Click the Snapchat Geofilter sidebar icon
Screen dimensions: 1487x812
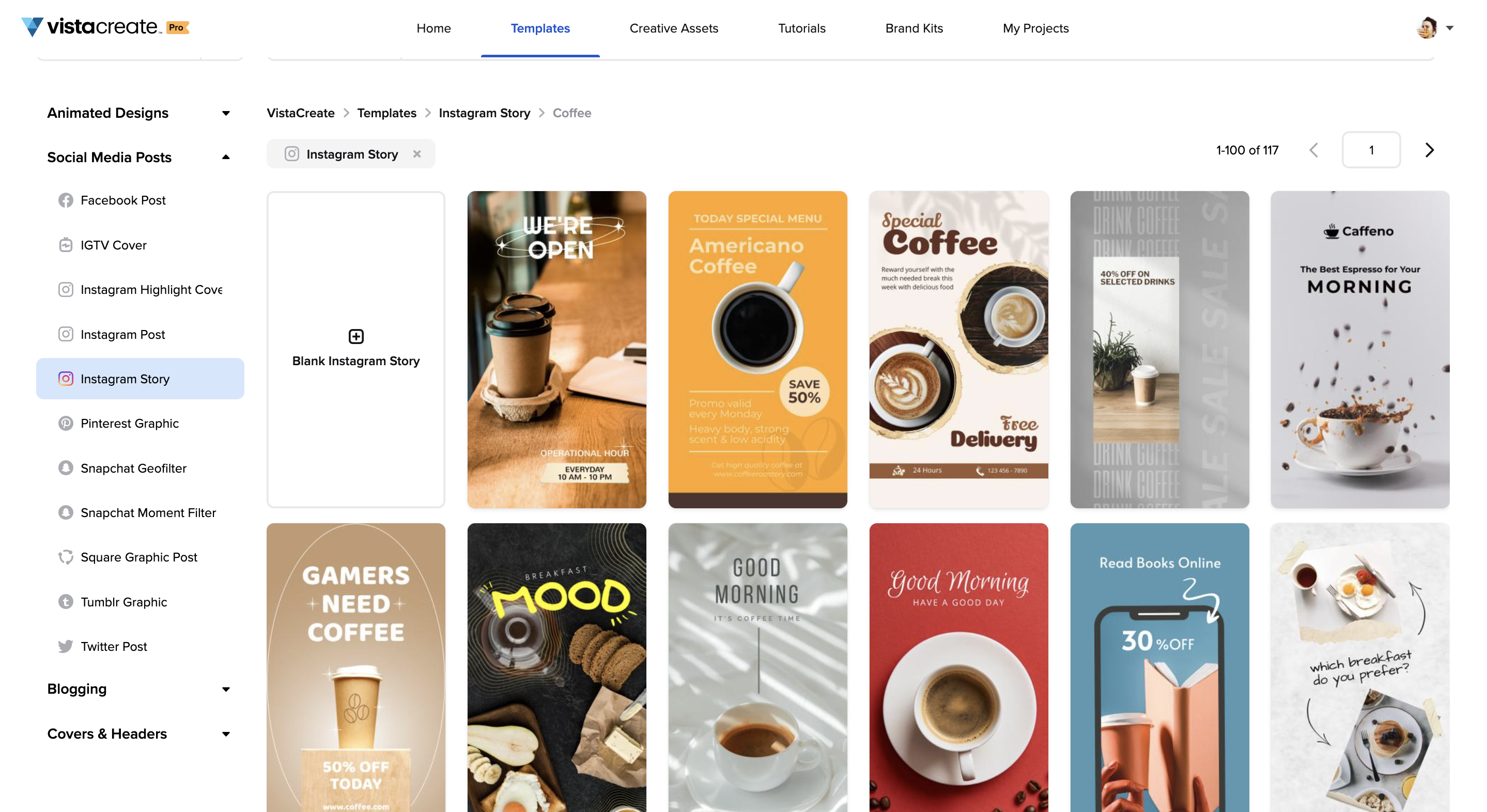65,468
